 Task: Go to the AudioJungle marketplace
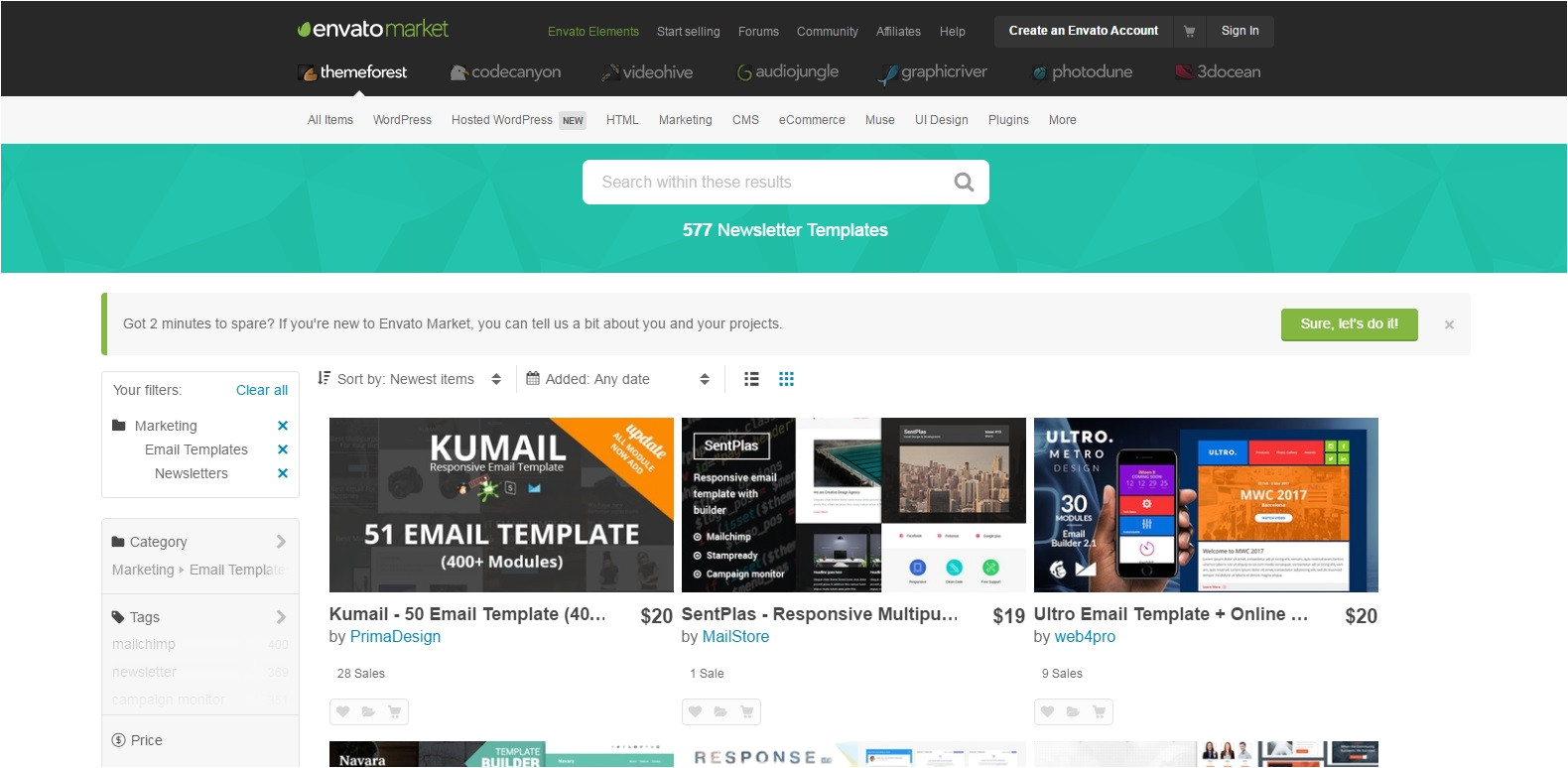[x=787, y=72]
